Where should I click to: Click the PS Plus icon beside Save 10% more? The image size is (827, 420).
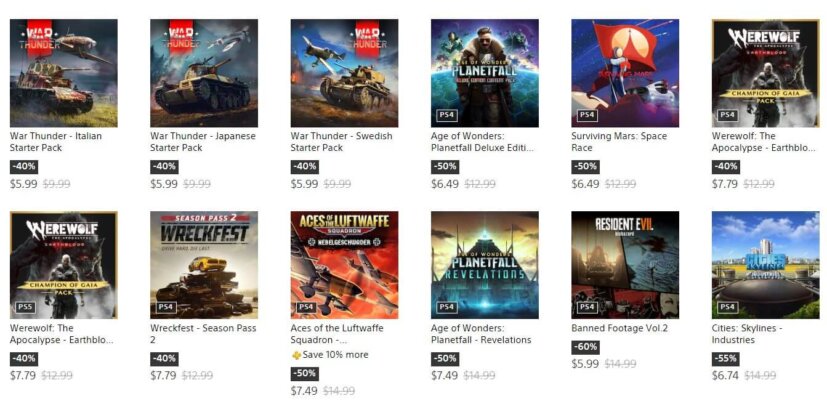click(x=296, y=355)
